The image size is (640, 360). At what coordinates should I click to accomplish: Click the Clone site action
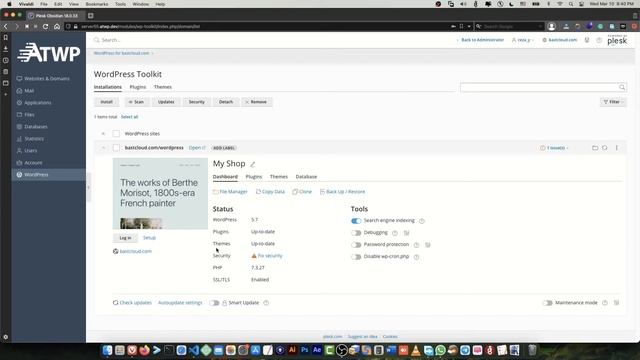click(302, 191)
